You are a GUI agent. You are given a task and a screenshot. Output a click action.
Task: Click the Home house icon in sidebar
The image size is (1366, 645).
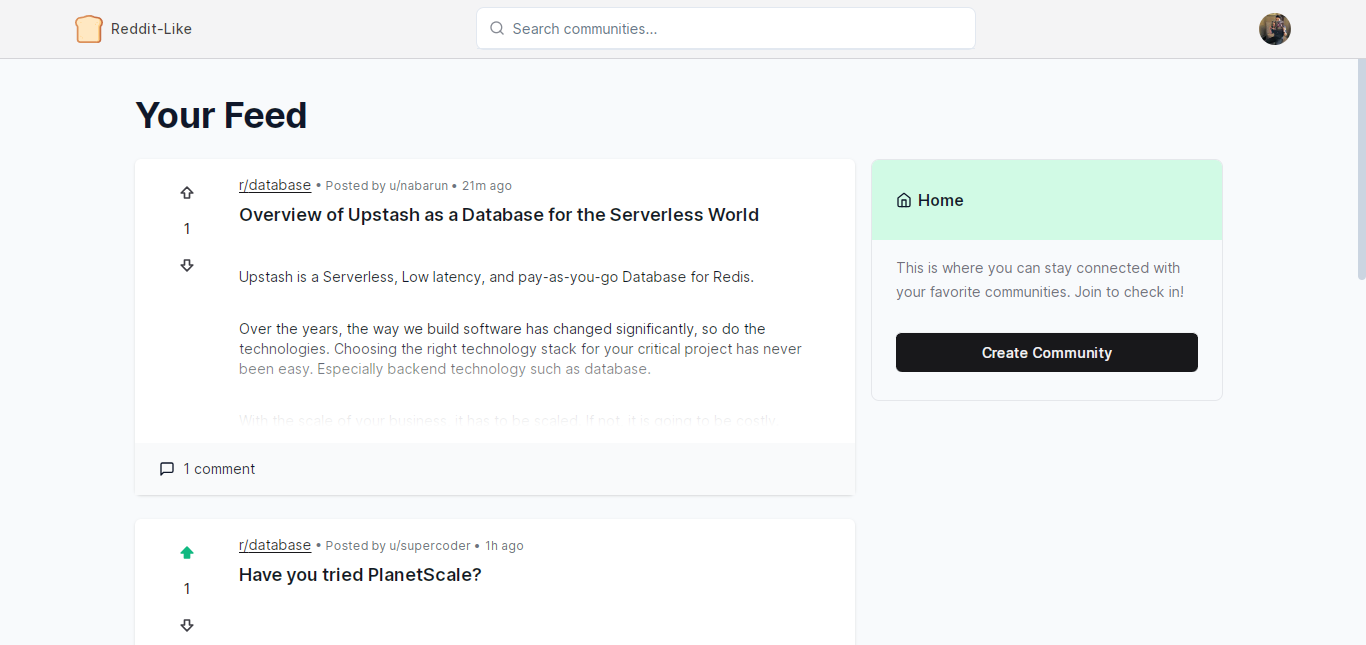coord(904,200)
